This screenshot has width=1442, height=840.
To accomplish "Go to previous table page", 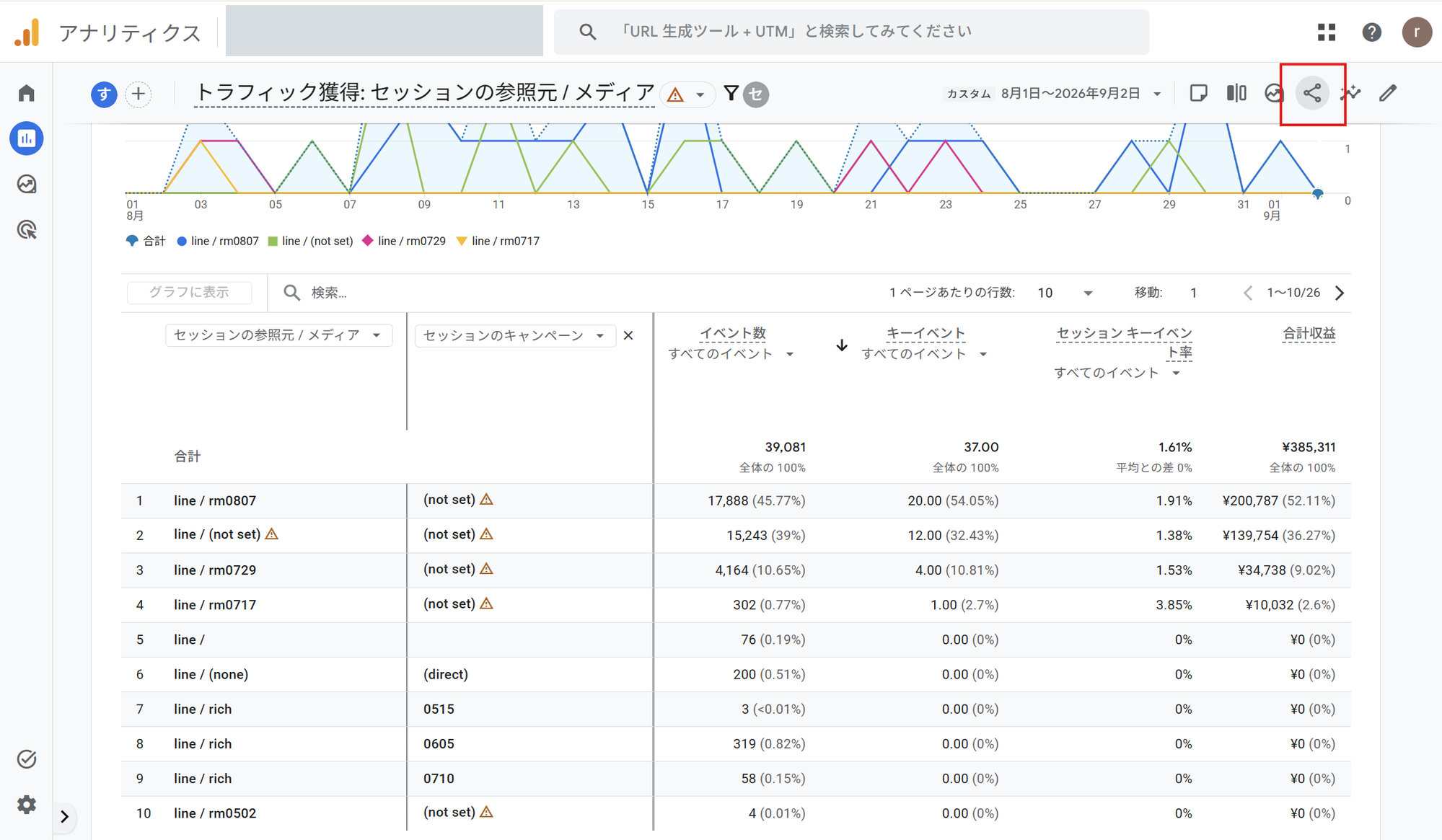I will (x=1248, y=293).
